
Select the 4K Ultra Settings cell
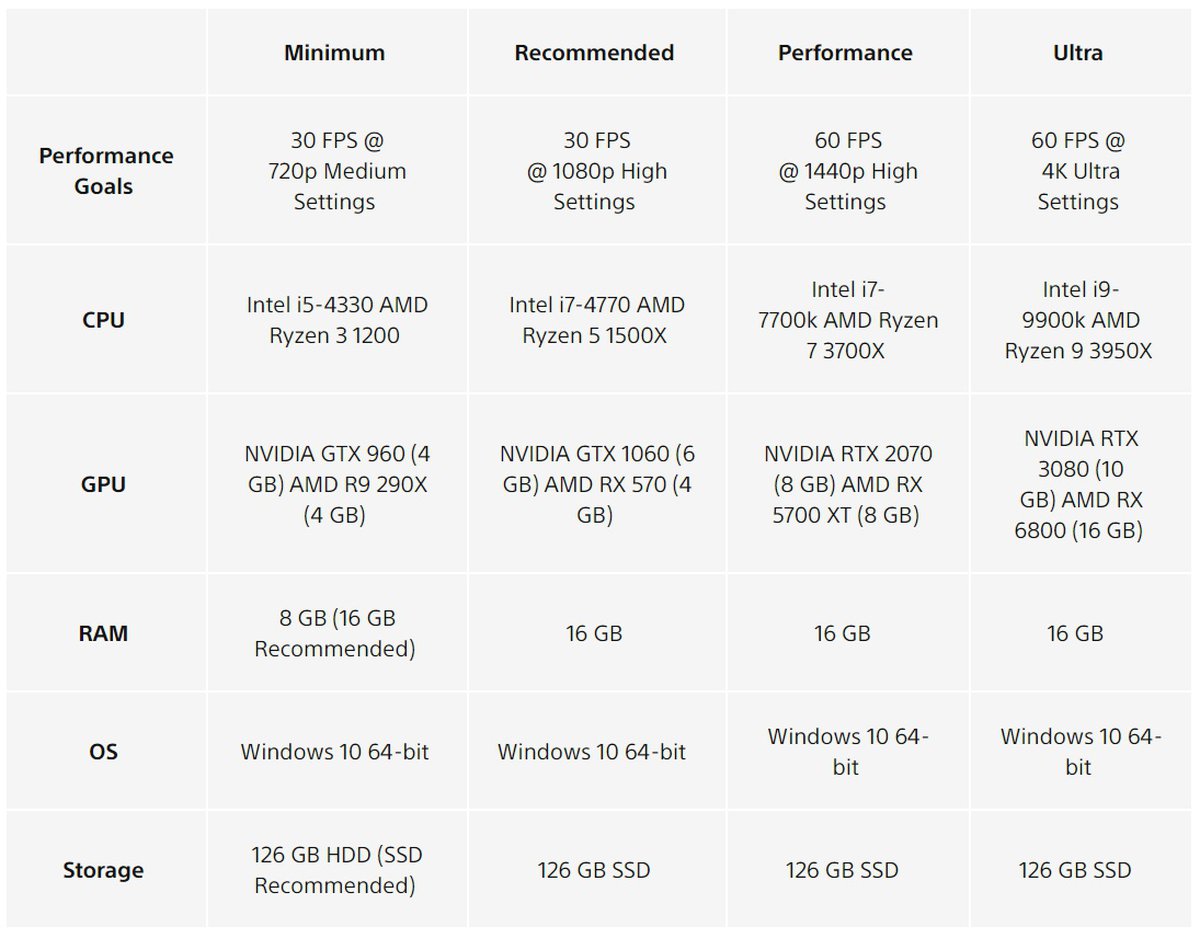pyautogui.click(x=1078, y=171)
